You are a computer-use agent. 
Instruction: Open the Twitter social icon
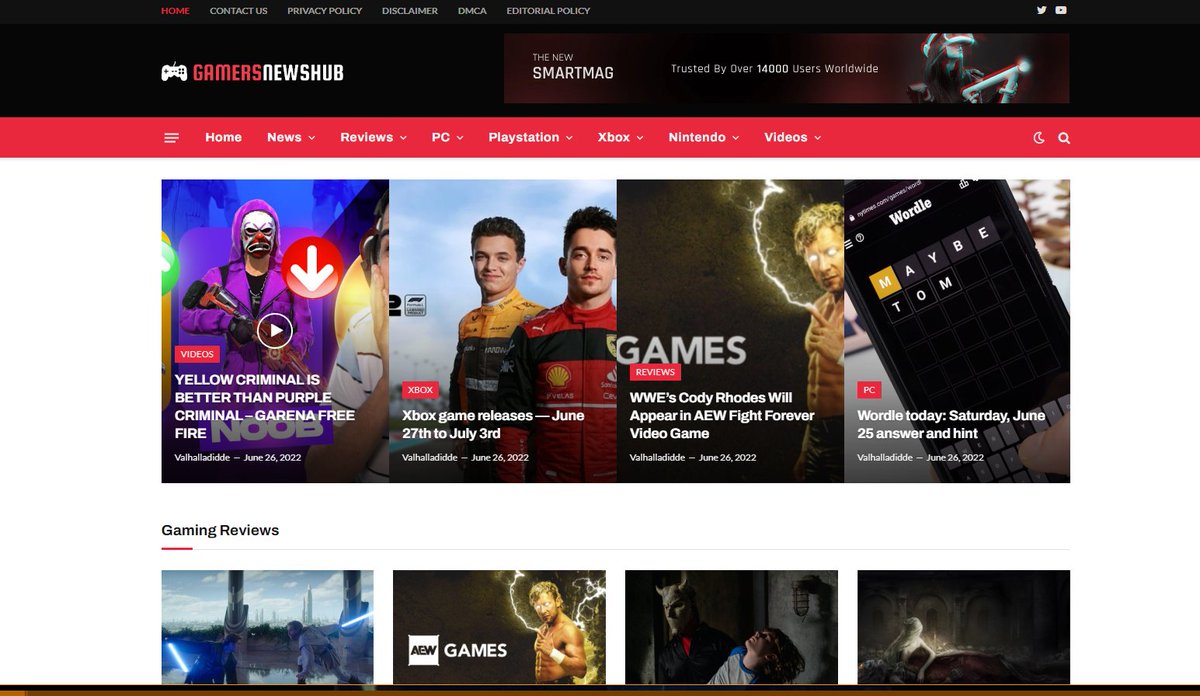pos(1041,10)
